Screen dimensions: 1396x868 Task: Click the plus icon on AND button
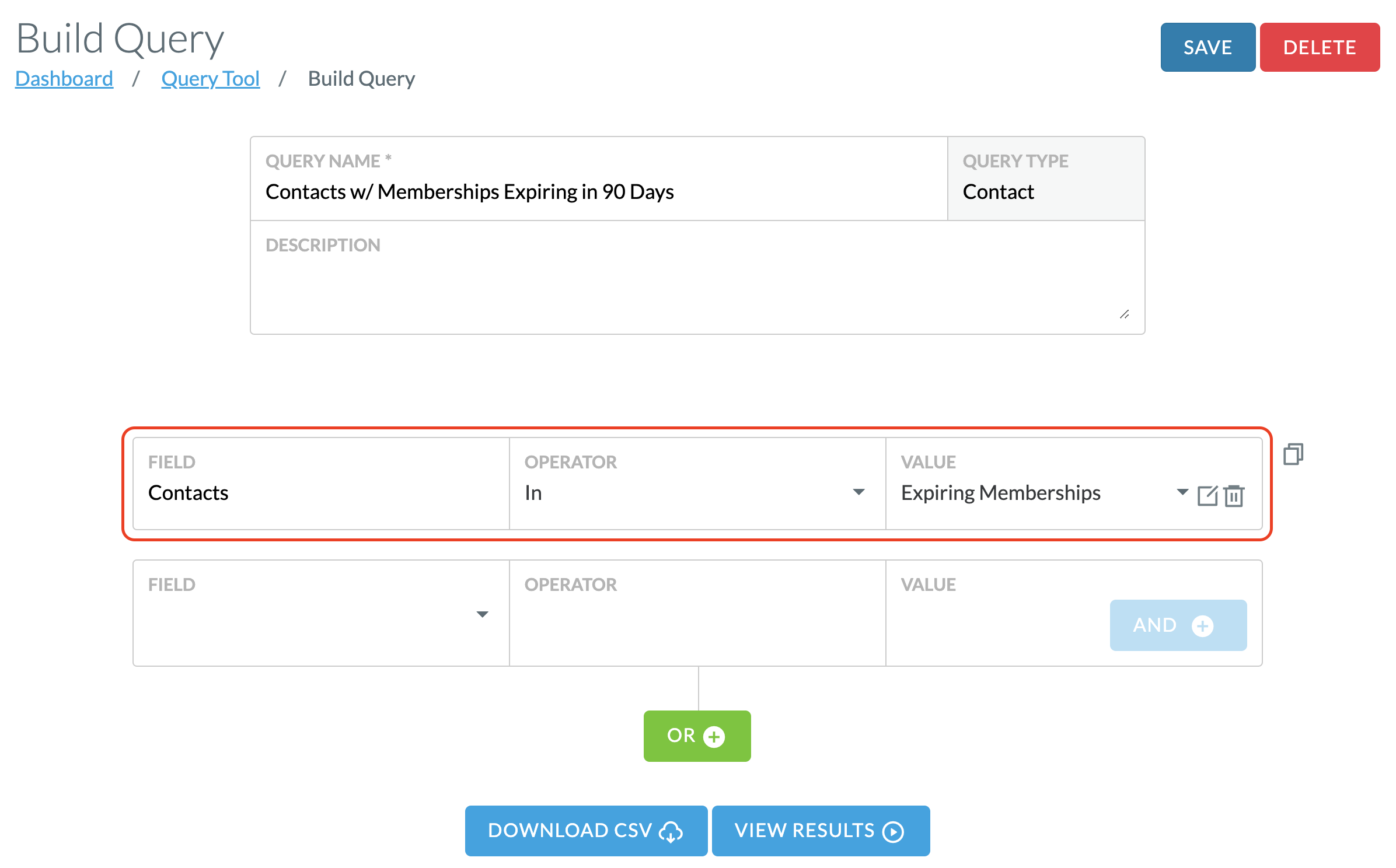click(x=1202, y=626)
